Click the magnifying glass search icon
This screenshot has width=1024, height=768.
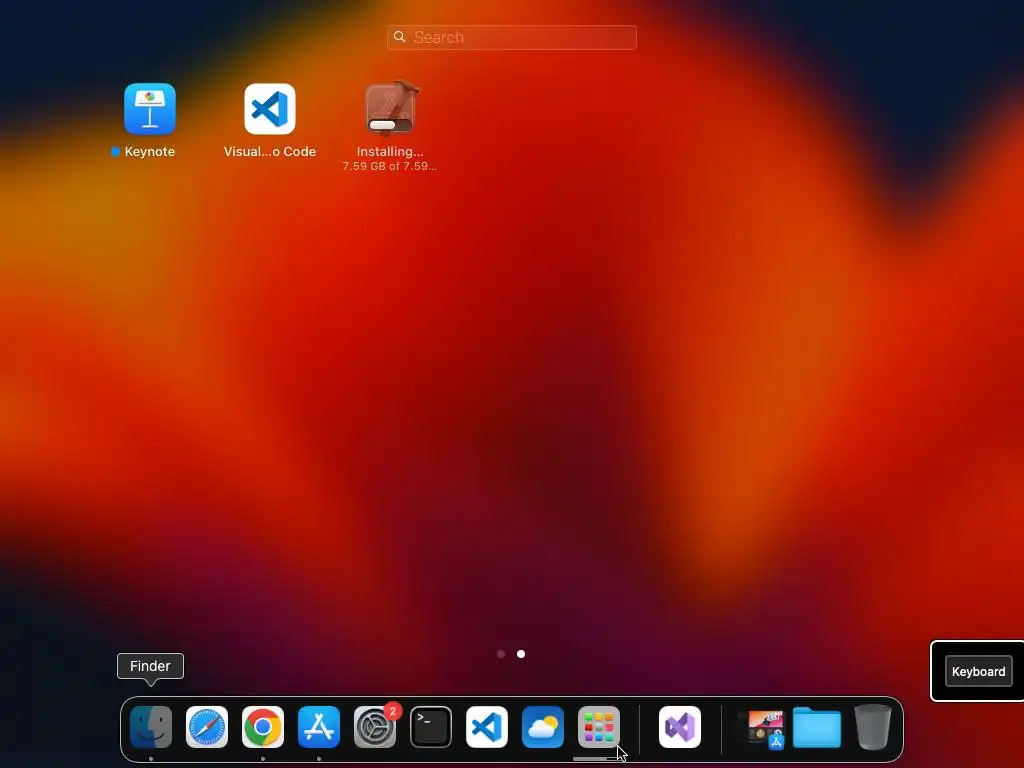(400, 37)
